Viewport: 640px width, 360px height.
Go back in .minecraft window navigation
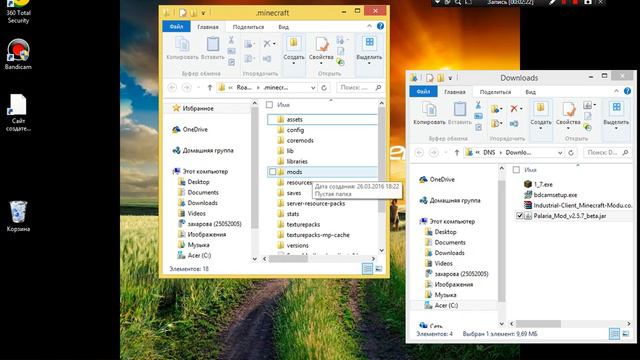(x=172, y=87)
